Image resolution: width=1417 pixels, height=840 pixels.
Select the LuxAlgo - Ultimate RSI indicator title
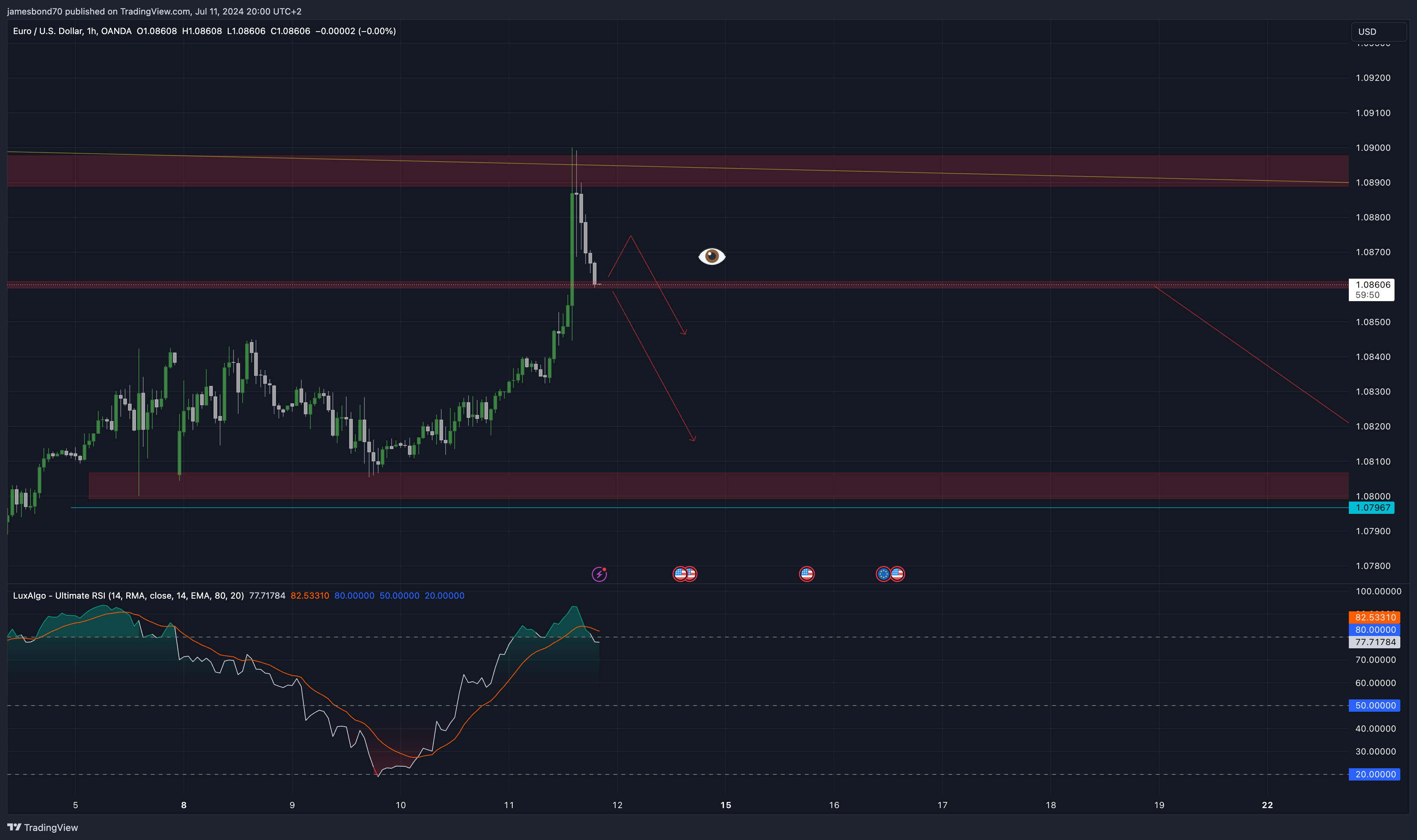tap(128, 595)
